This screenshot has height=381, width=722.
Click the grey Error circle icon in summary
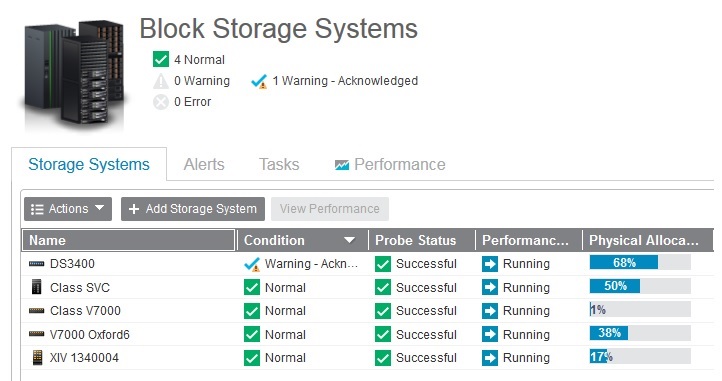[161, 102]
